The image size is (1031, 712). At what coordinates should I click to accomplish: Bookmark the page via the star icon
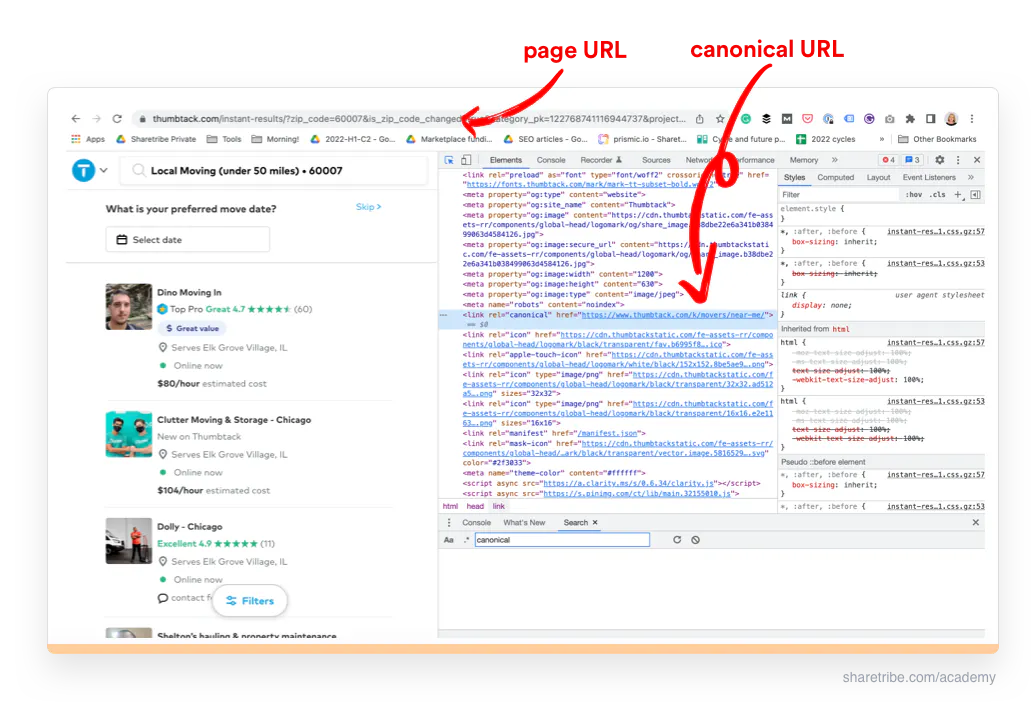point(718,117)
